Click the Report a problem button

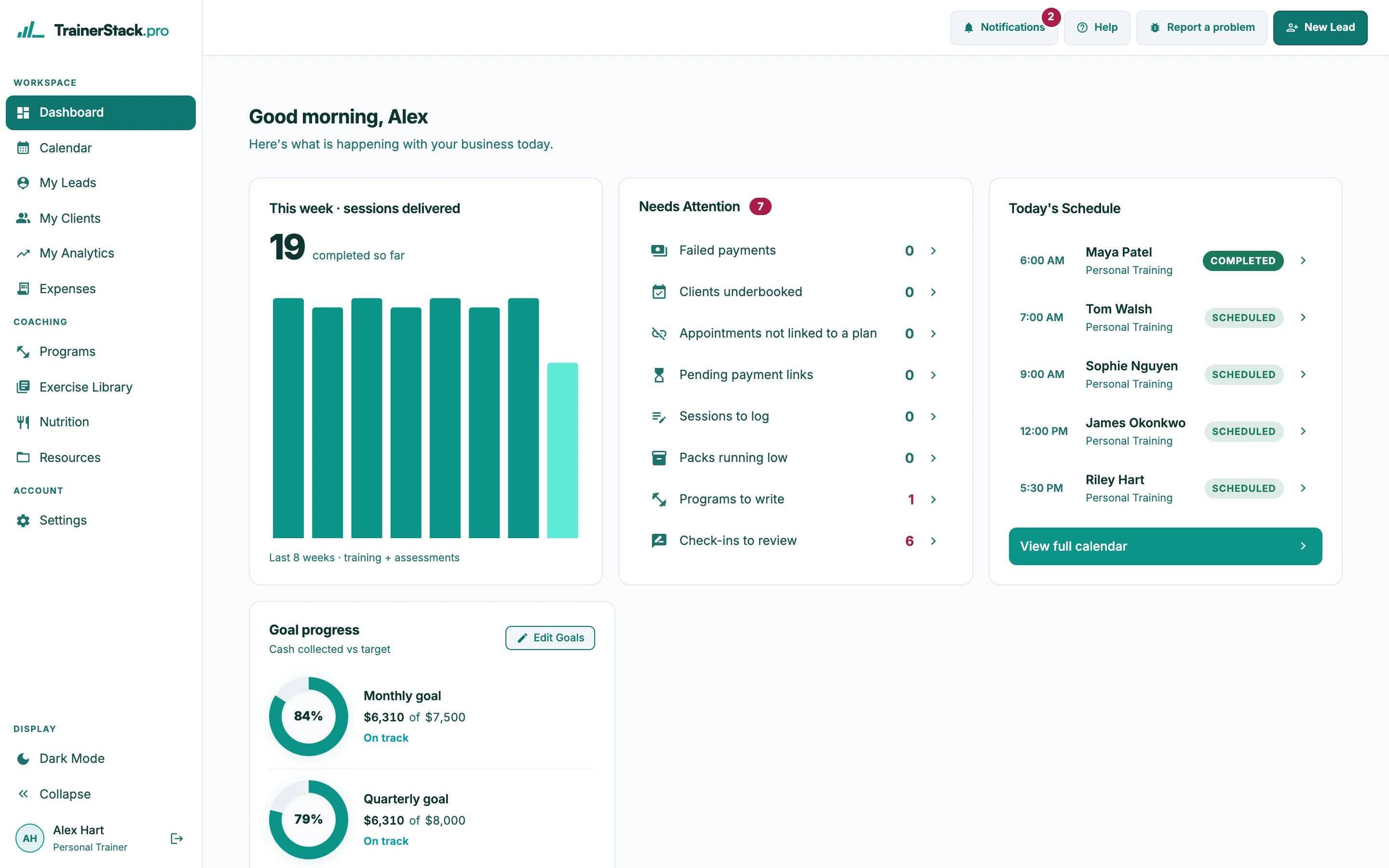[1201, 27]
